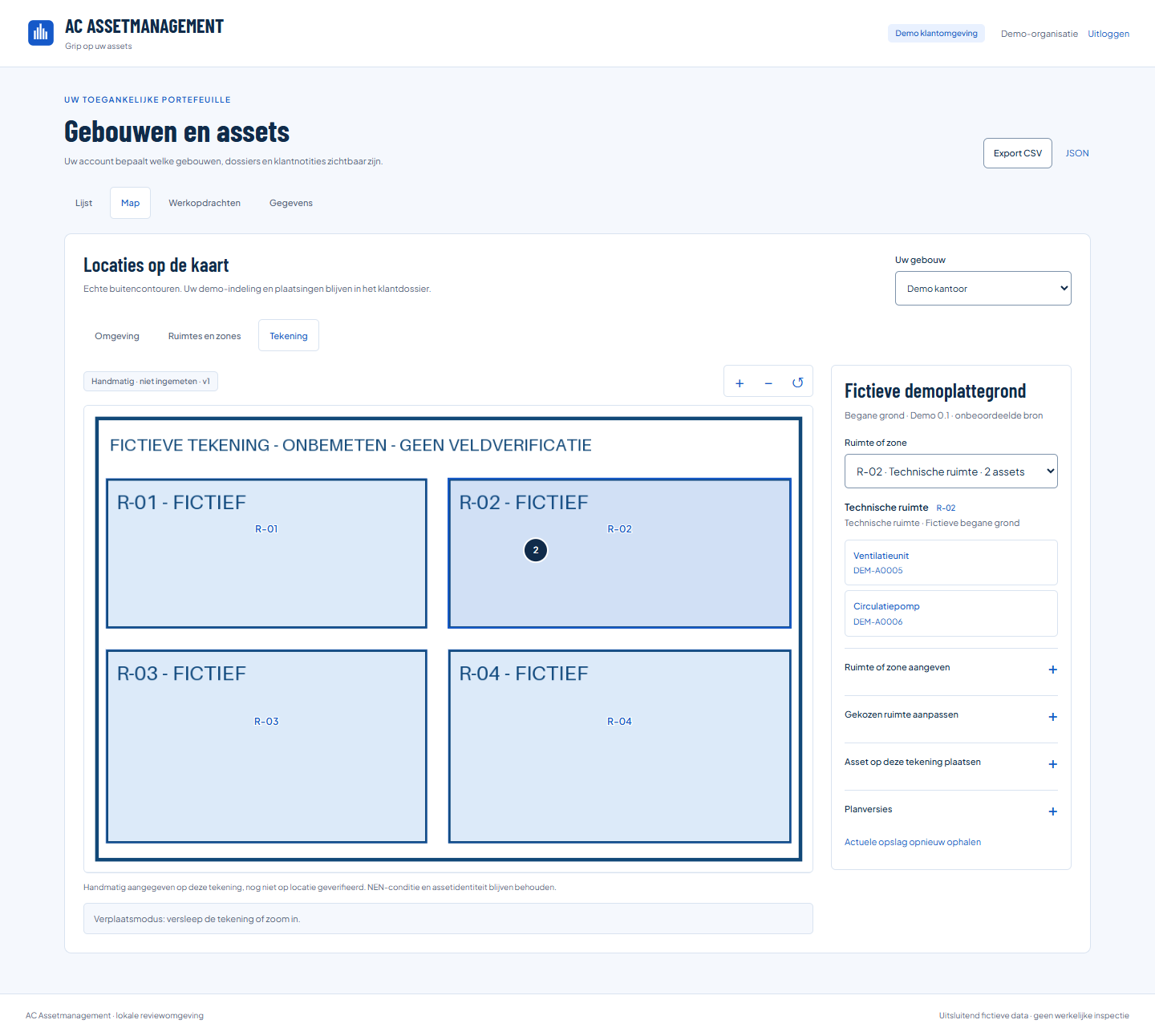Open the 'Ruimte of zone' dropdown

951,471
